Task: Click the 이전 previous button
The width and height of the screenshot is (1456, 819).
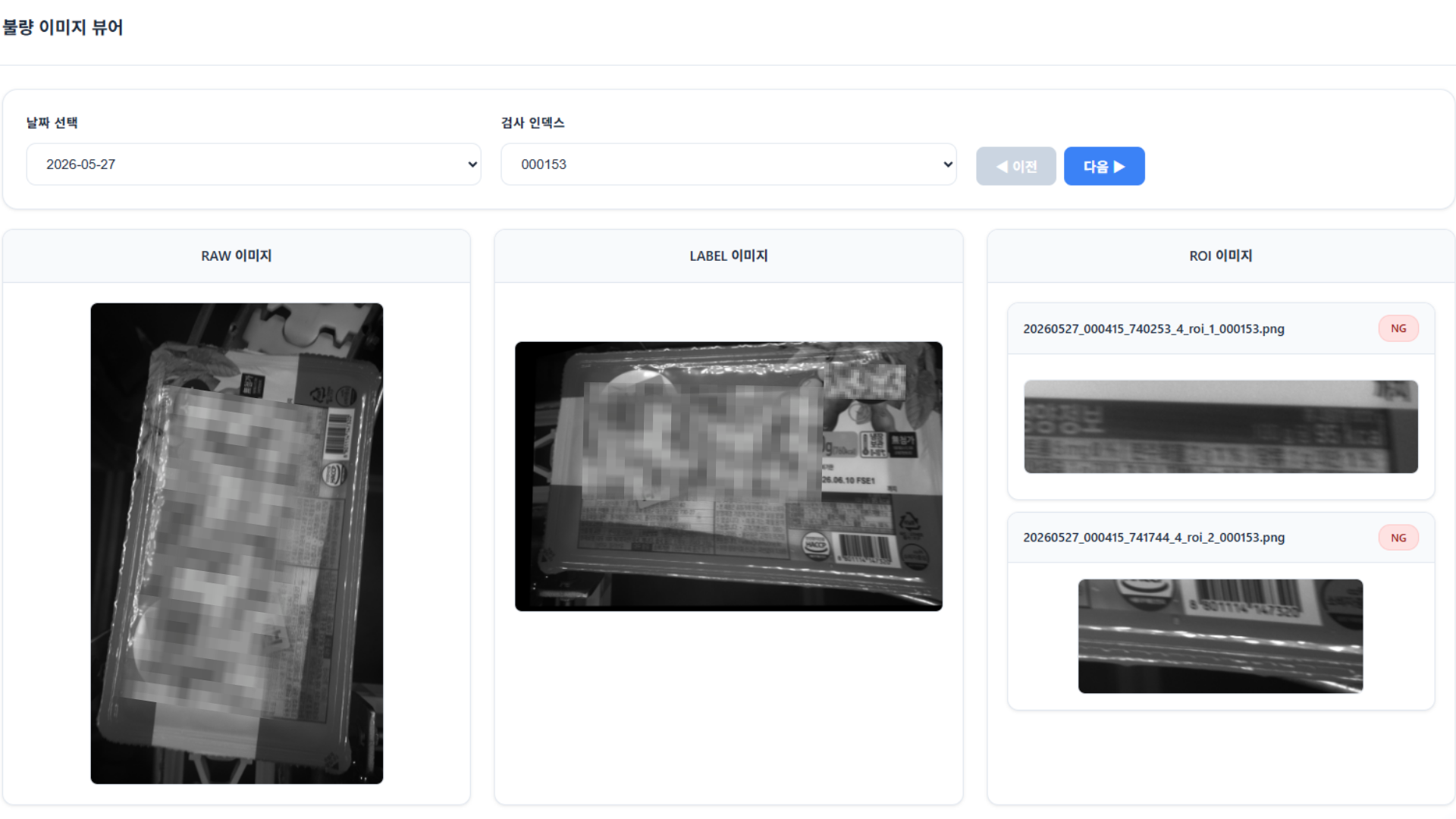Action: pos(1016,166)
